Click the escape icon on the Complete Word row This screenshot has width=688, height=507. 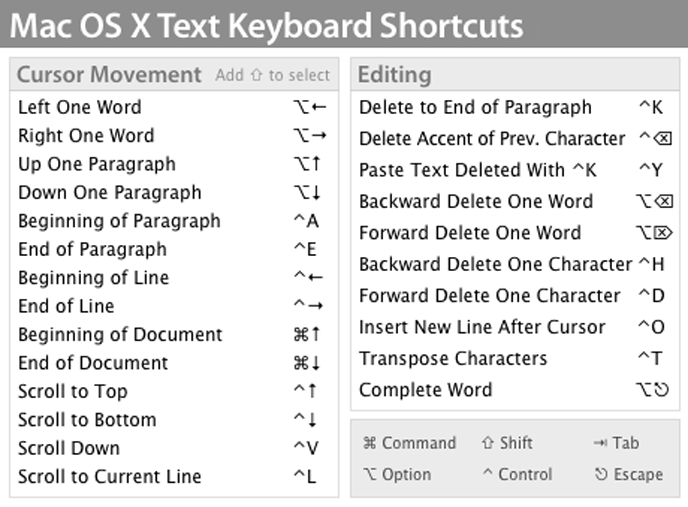pyautogui.click(x=661, y=390)
